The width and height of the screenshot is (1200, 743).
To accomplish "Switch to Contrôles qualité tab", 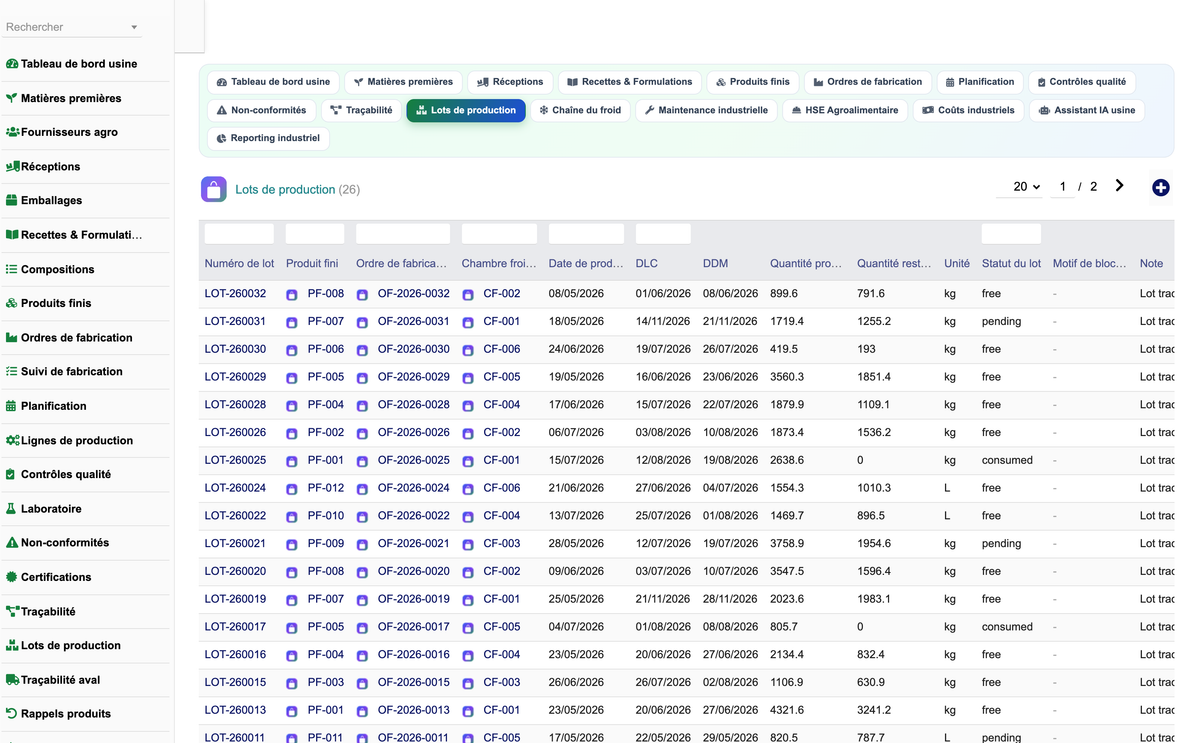I will tap(1080, 82).
